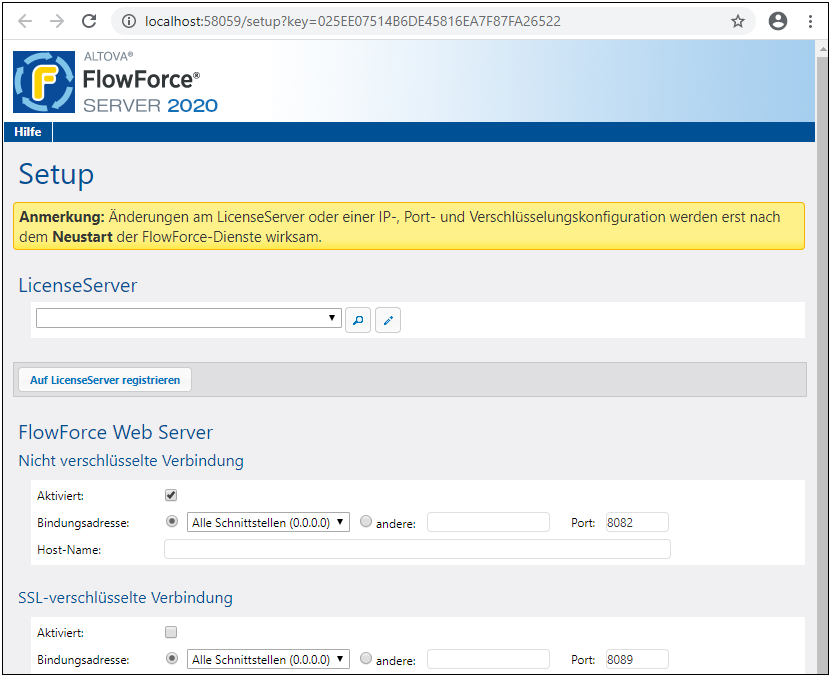The height and width of the screenshot is (677, 831).
Task: Click the FlowForce Server logo
Action: (x=44, y=82)
